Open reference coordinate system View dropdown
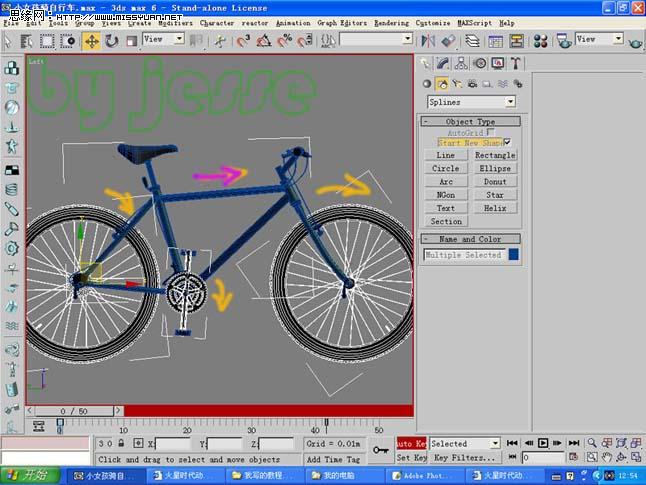This screenshot has height=485, width=646. 179,39
